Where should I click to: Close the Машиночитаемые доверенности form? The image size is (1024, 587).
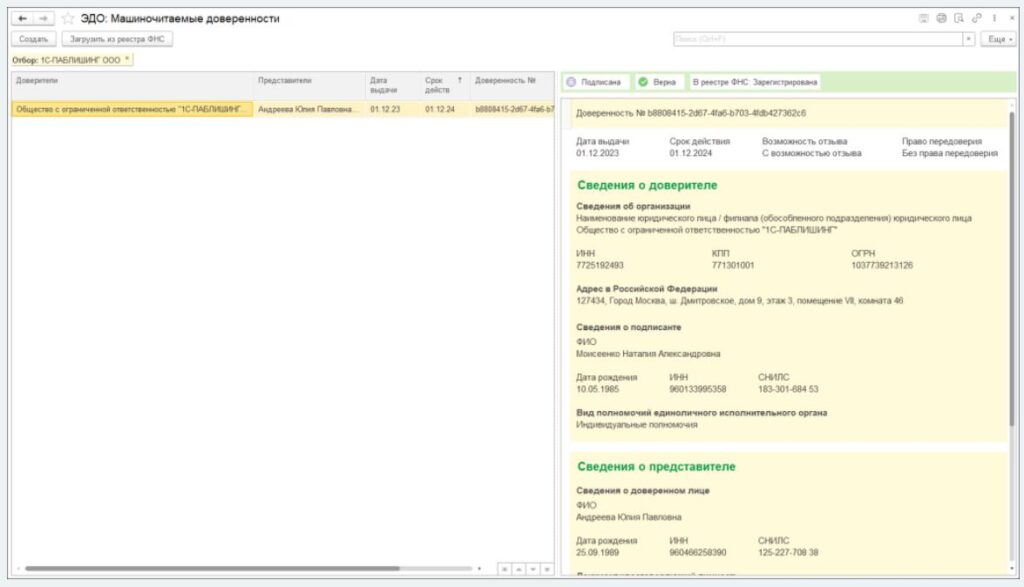[x=1012, y=18]
